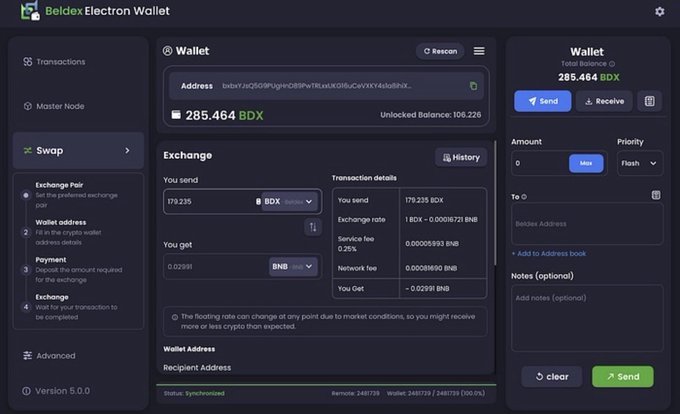
Task: Click sync progress bar above status
Action: pos(326,385)
